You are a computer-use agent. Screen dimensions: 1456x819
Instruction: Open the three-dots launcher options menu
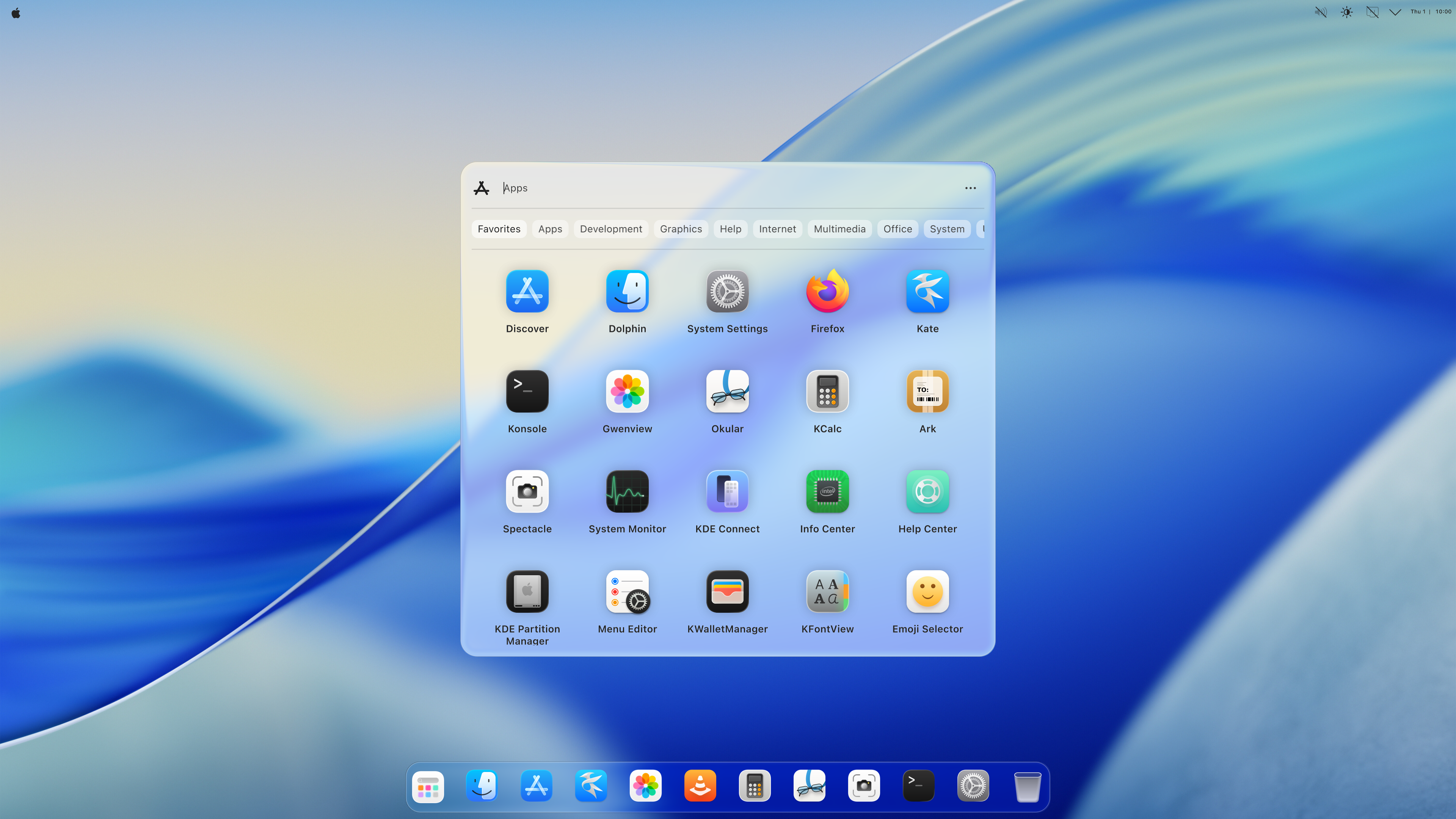pos(970,188)
